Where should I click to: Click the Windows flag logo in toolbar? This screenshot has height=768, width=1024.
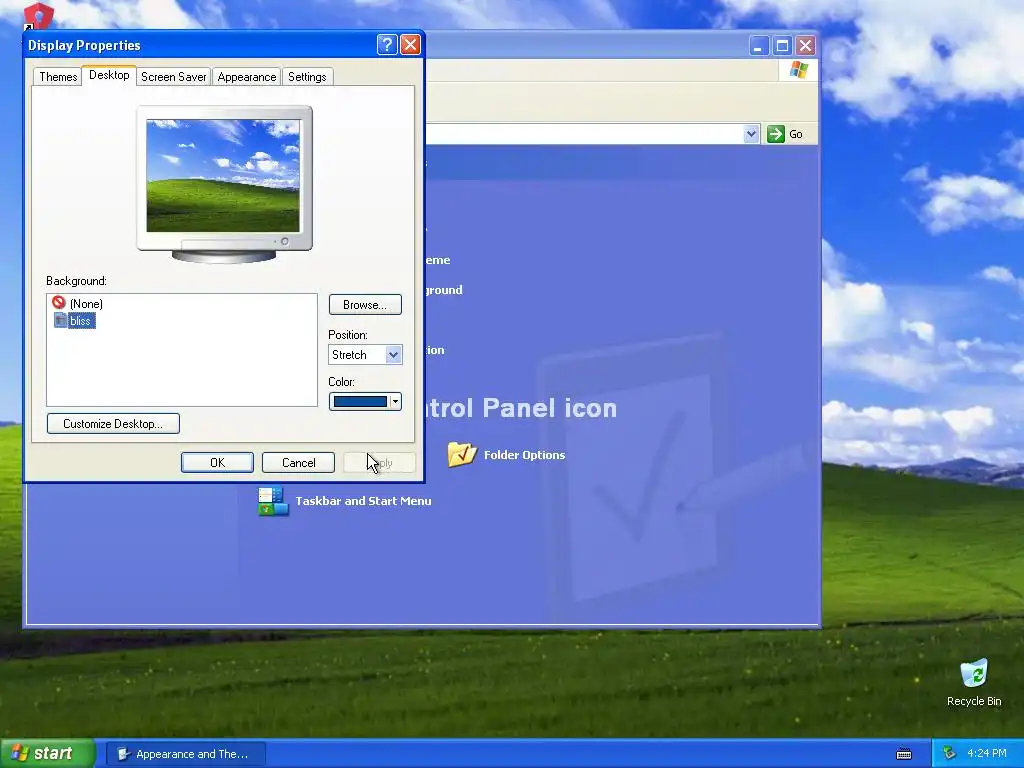coord(798,70)
